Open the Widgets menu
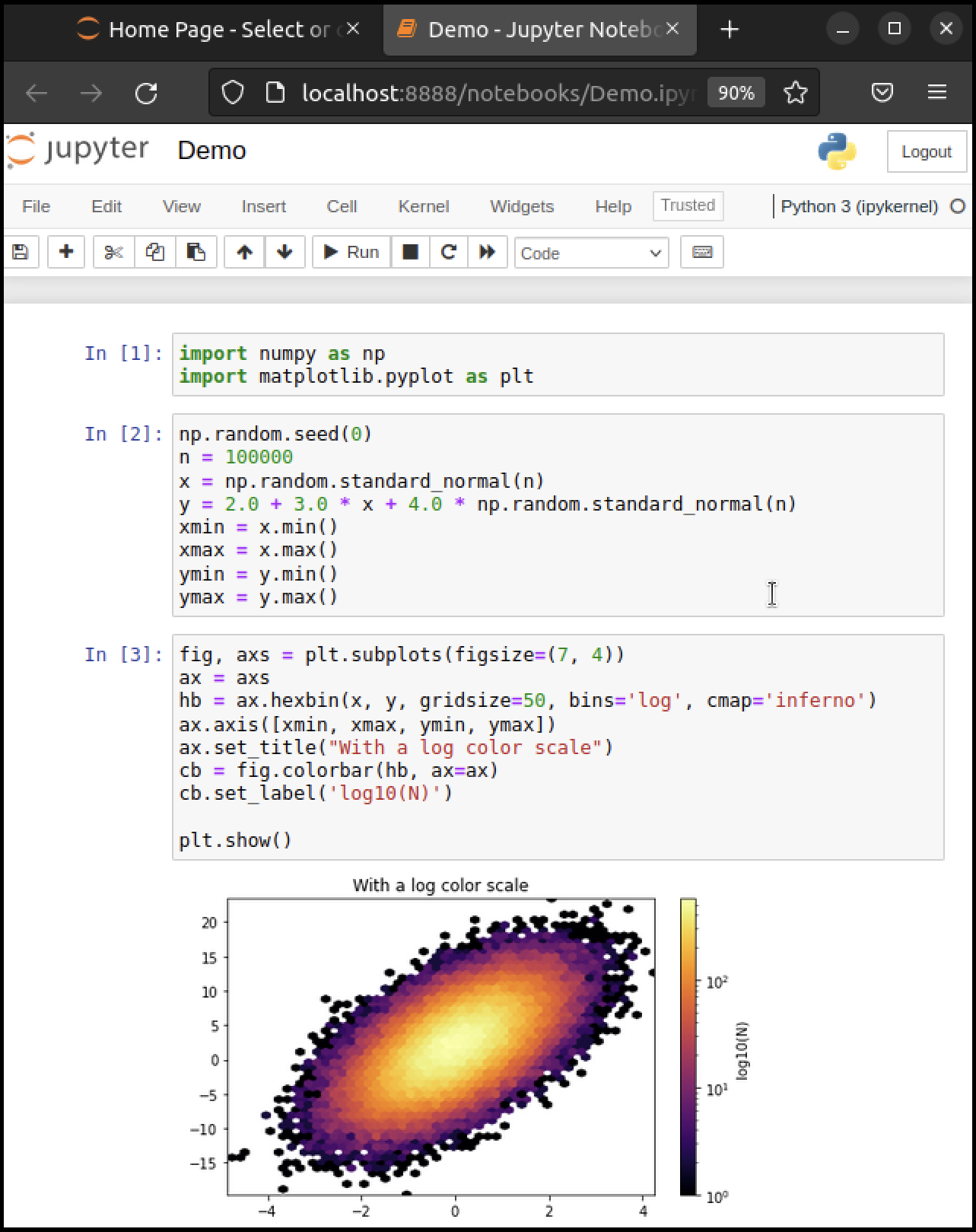 [521, 206]
